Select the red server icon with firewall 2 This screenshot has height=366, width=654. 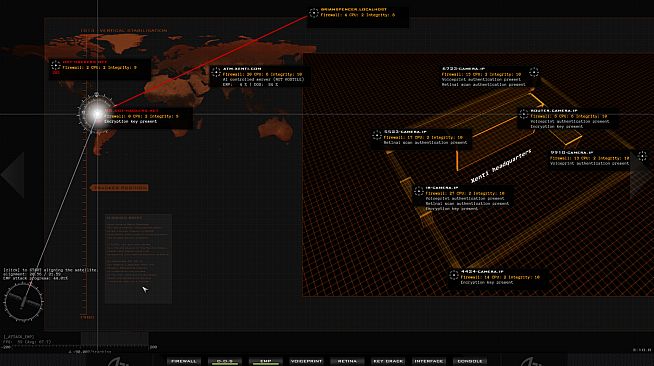(x=55, y=65)
